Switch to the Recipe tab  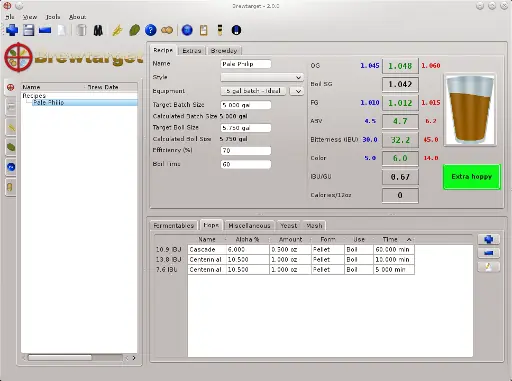tap(163, 50)
